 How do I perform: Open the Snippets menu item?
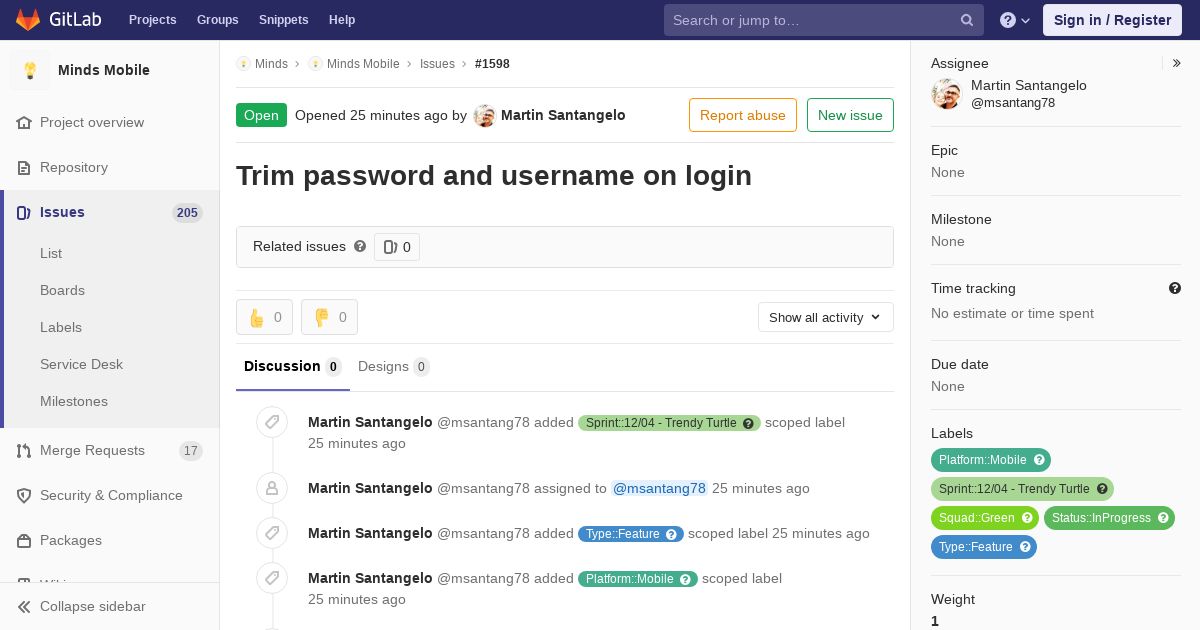point(283,20)
